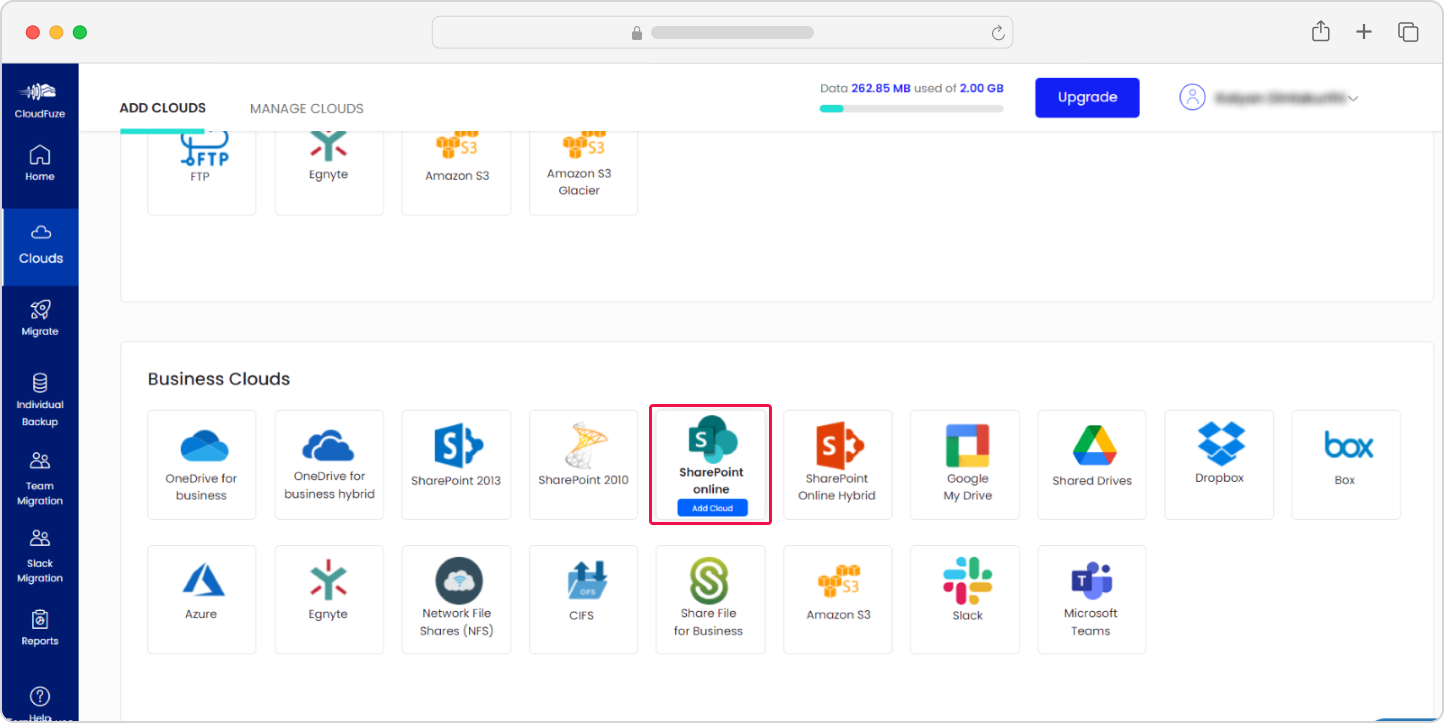Click the data usage progress bar
The width and height of the screenshot is (1444, 723).
[911, 108]
